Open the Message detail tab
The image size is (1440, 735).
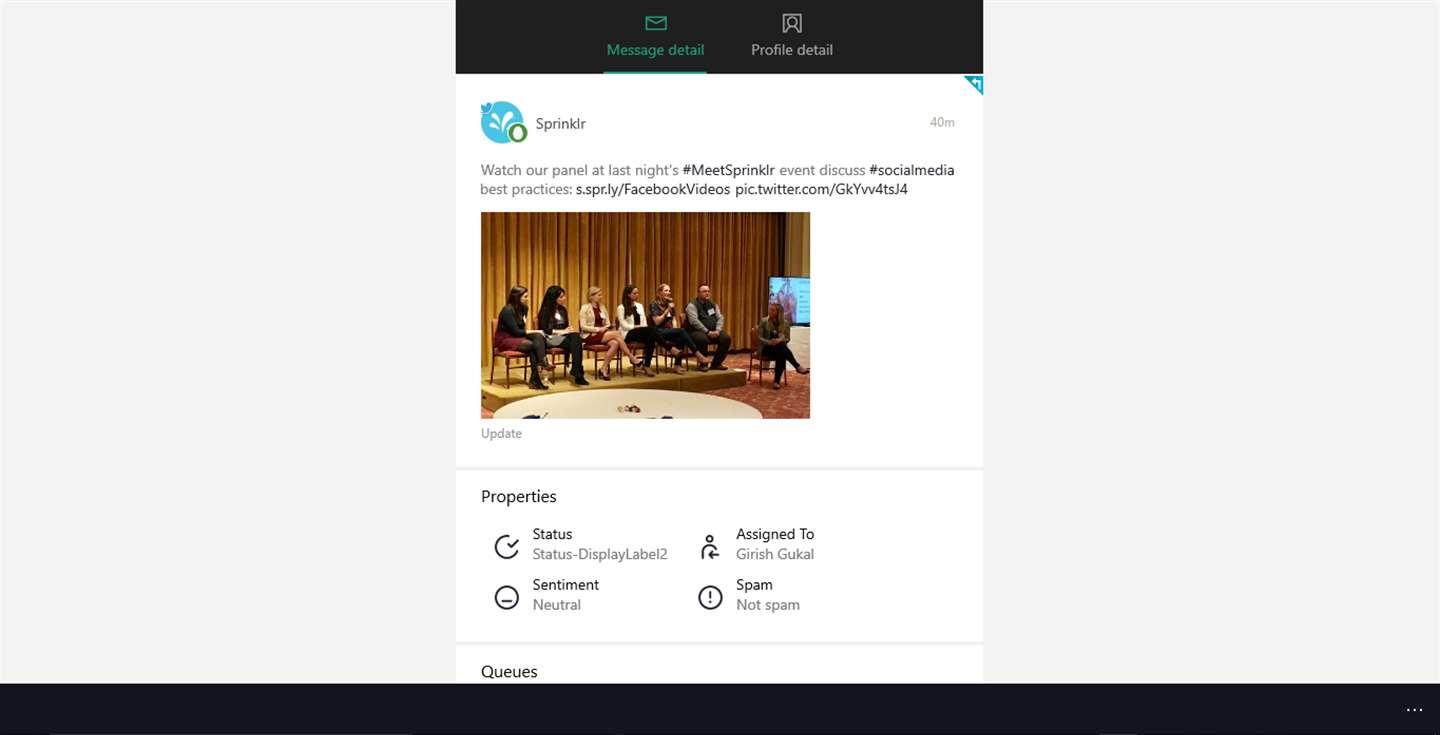(655, 37)
